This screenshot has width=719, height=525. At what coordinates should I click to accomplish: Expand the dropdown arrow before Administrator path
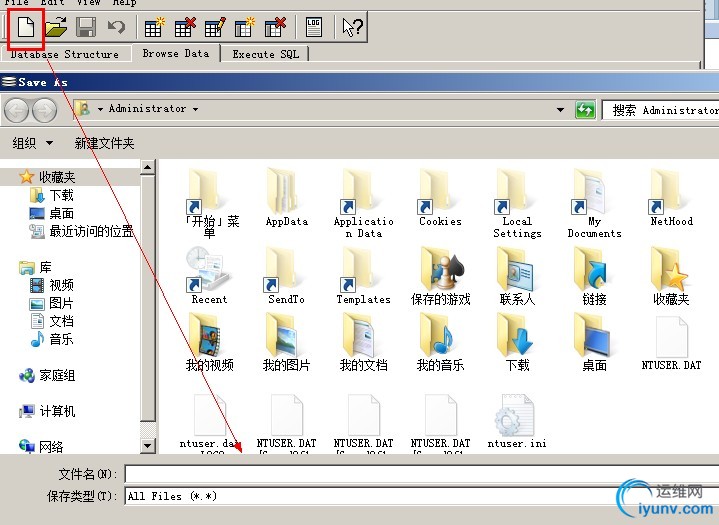pyautogui.click(x=100, y=109)
